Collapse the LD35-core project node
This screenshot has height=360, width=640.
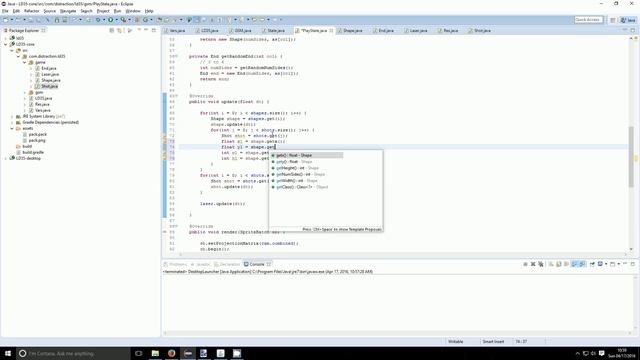coord(6,44)
